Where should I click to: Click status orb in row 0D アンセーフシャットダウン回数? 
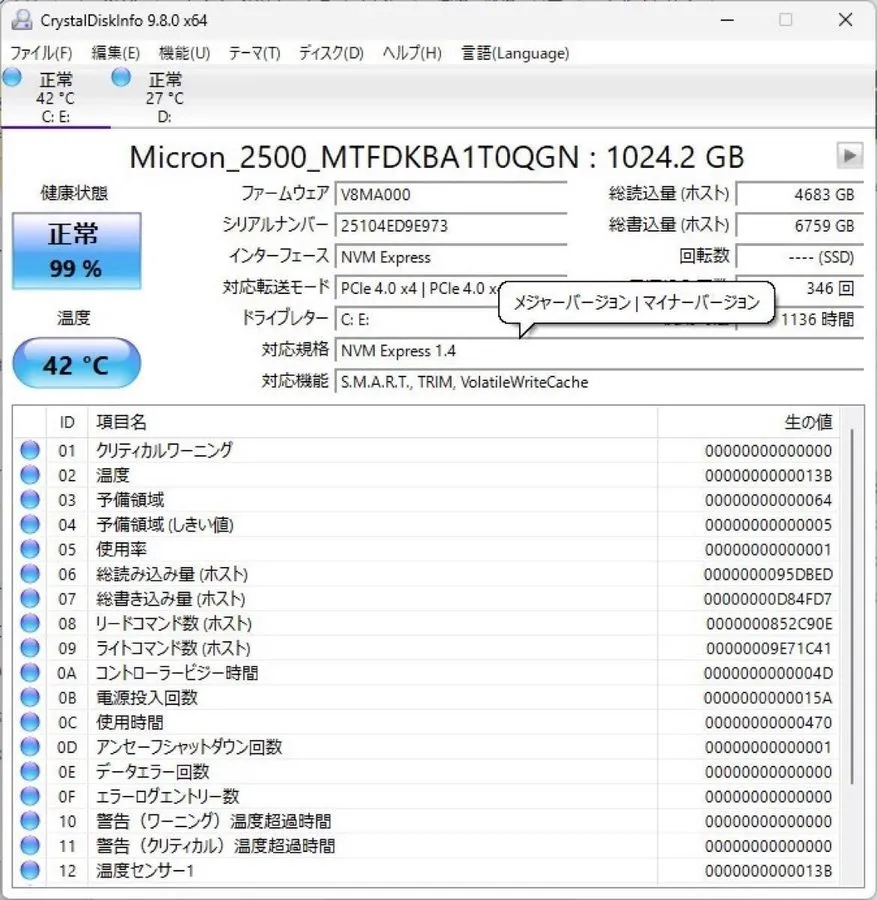tap(30, 746)
